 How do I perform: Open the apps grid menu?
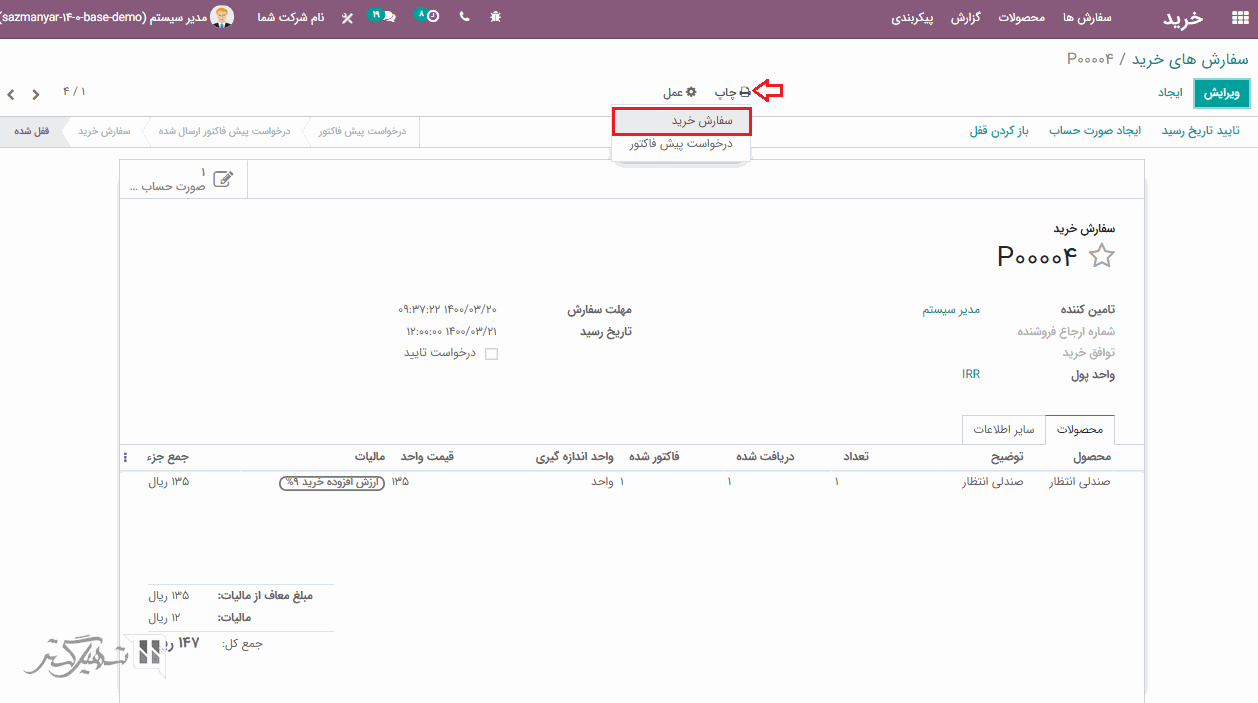coord(1239,18)
